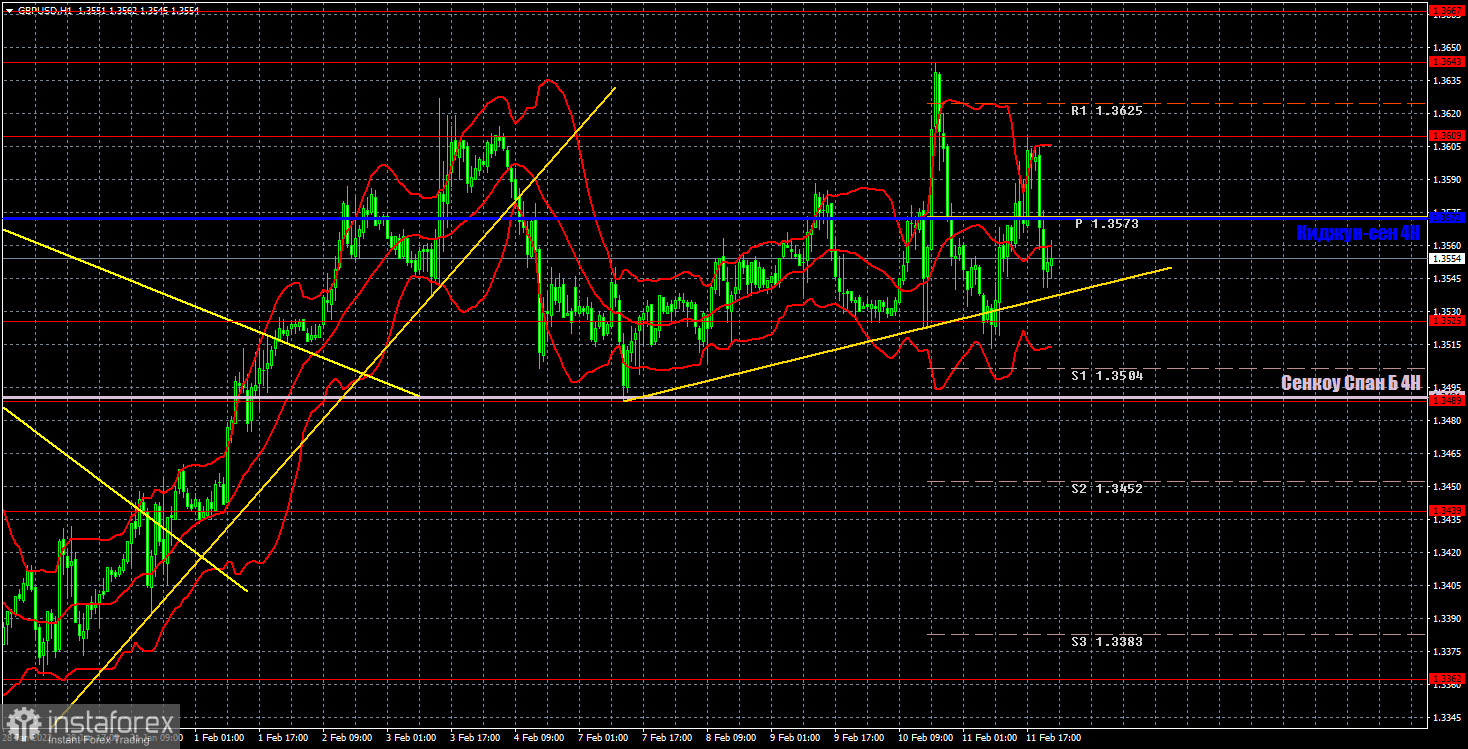The height and width of the screenshot is (749, 1468).
Task: Click the 1.3635 value on price scale
Action: click(1447, 81)
